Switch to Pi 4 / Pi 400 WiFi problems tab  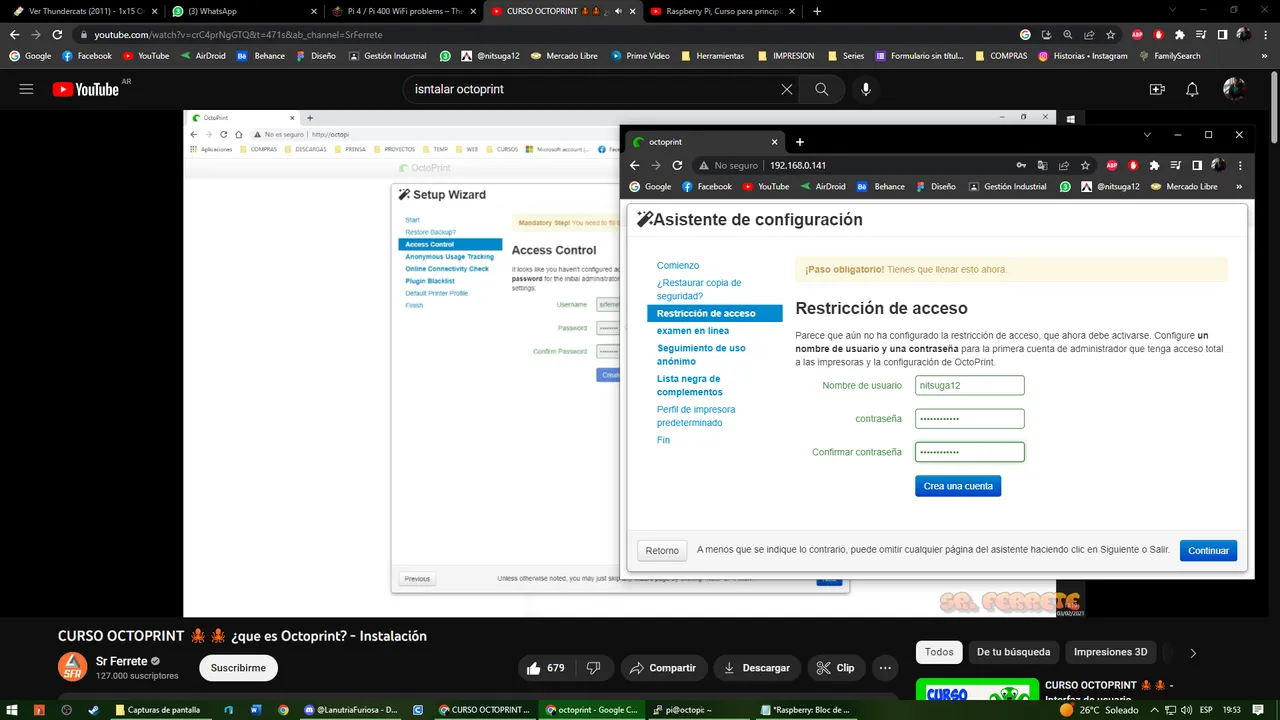coord(402,11)
